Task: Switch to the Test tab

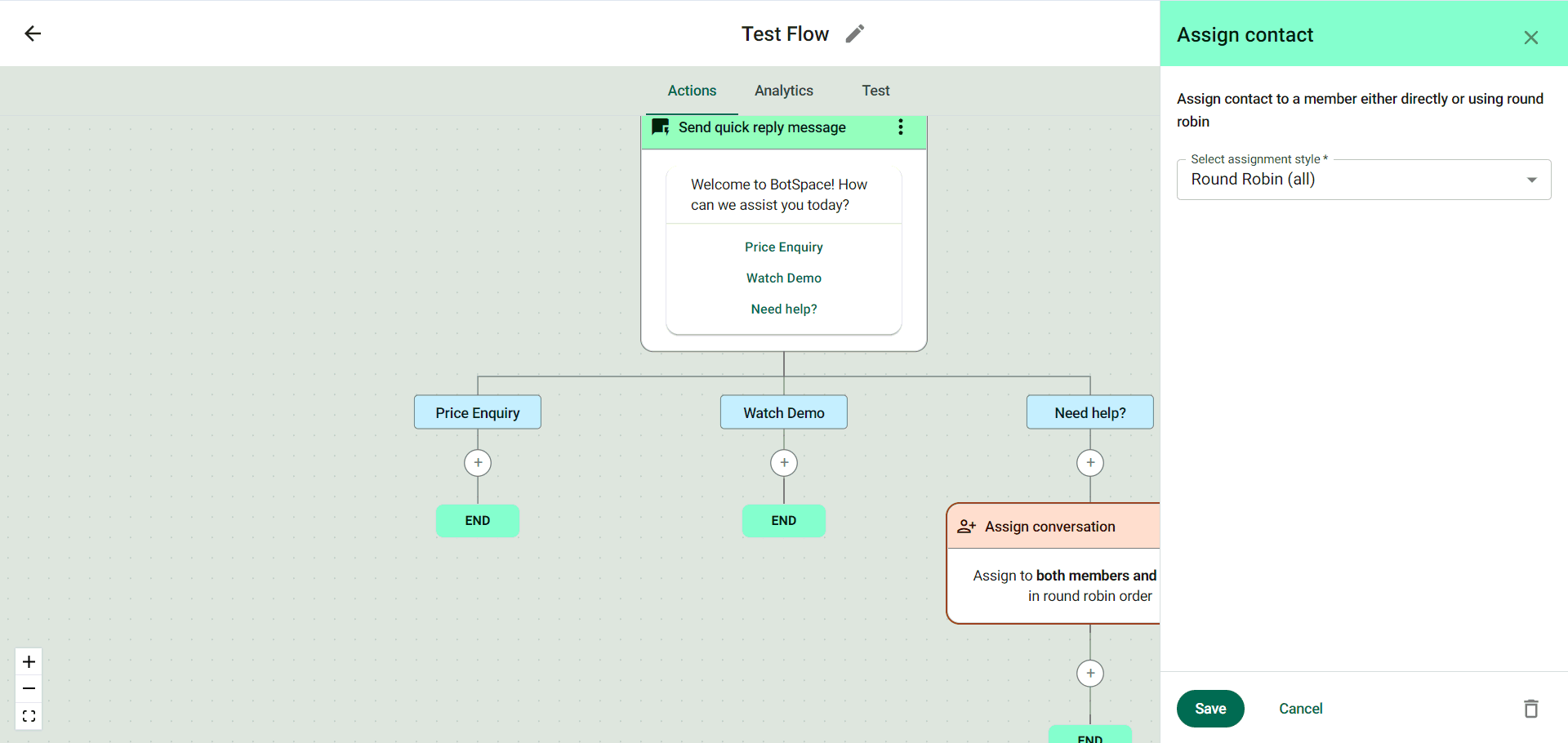Action: [875, 91]
